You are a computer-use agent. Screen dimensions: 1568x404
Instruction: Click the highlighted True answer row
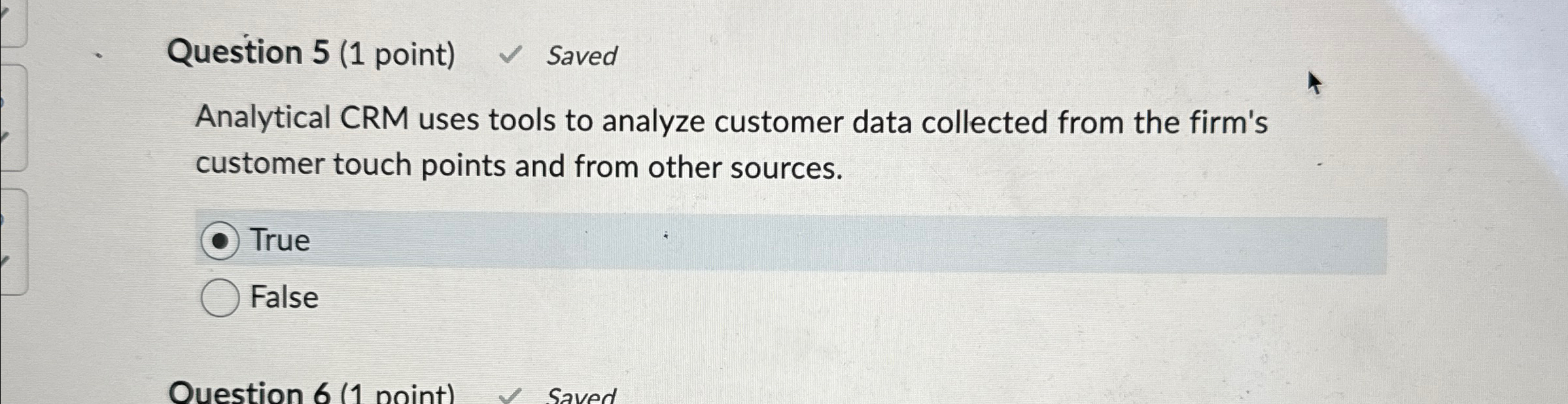pyautogui.click(x=720, y=241)
